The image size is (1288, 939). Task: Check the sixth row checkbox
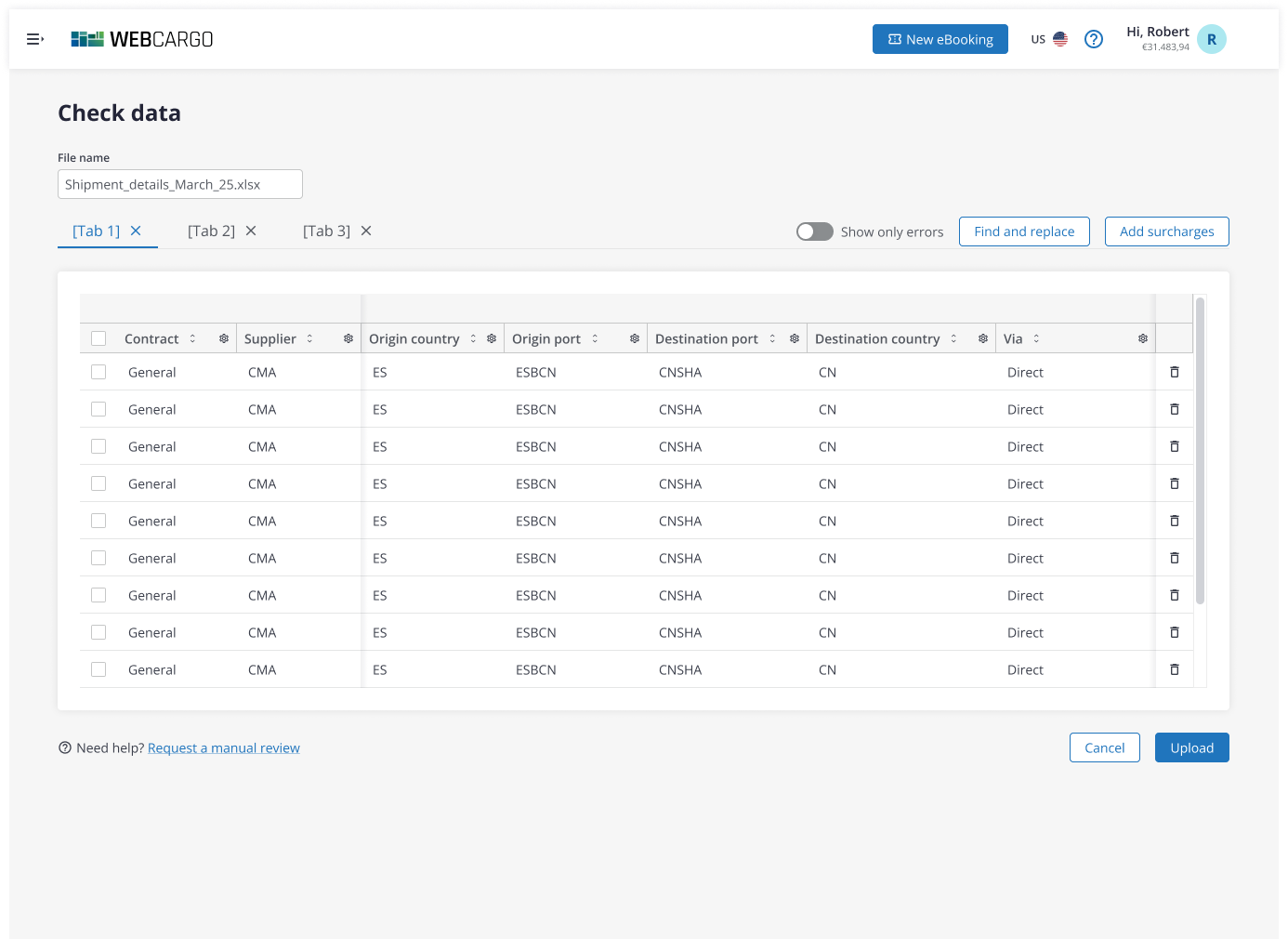coord(99,558)
